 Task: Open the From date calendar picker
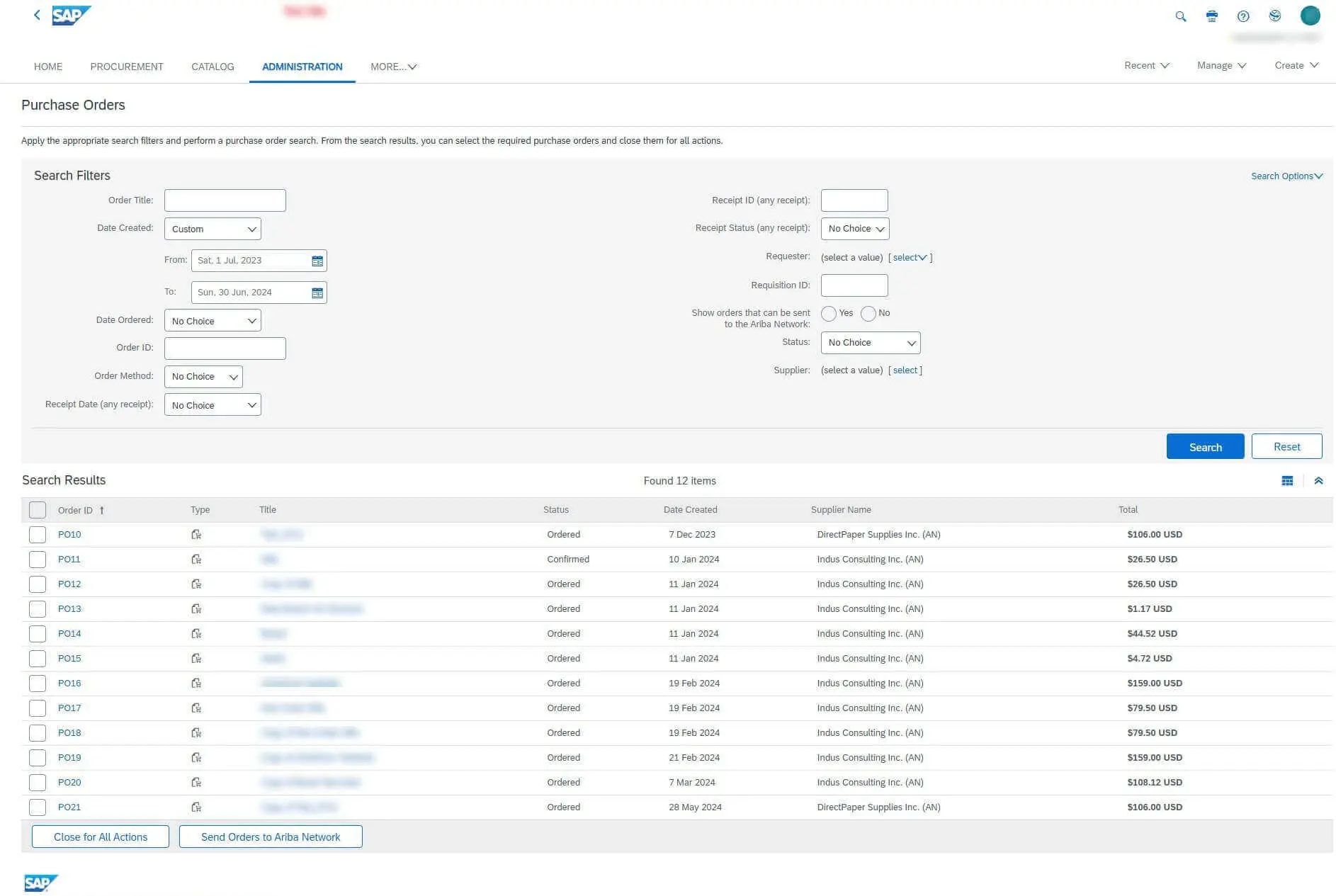[x=317, y=261]
